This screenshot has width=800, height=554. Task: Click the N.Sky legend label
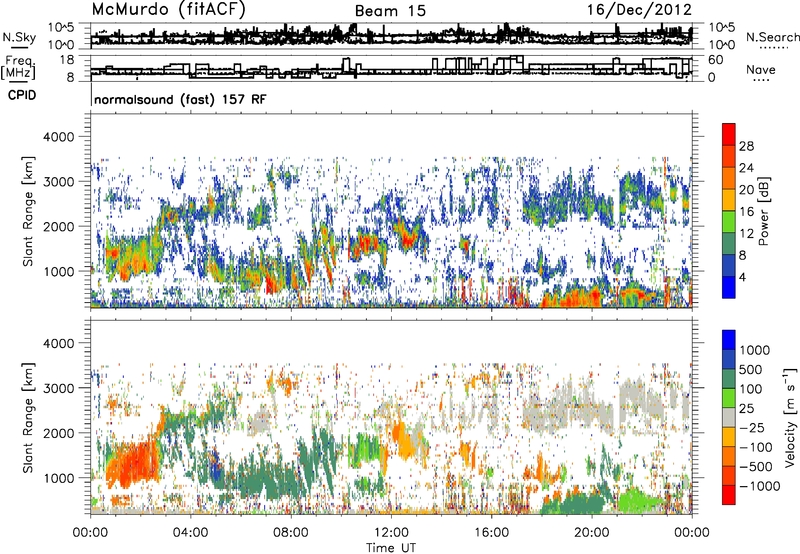coord(19,37)
